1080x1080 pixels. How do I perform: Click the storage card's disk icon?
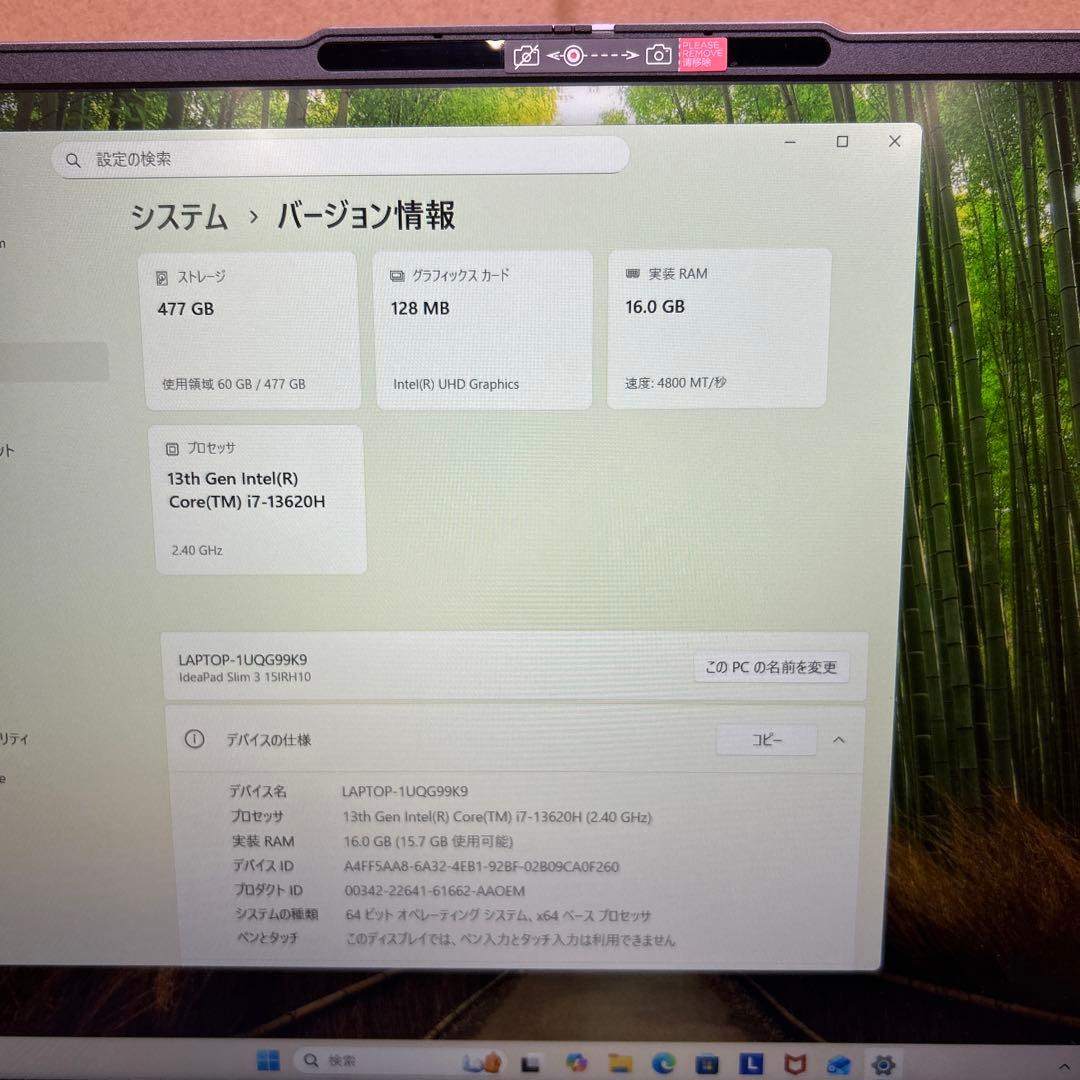162,278
